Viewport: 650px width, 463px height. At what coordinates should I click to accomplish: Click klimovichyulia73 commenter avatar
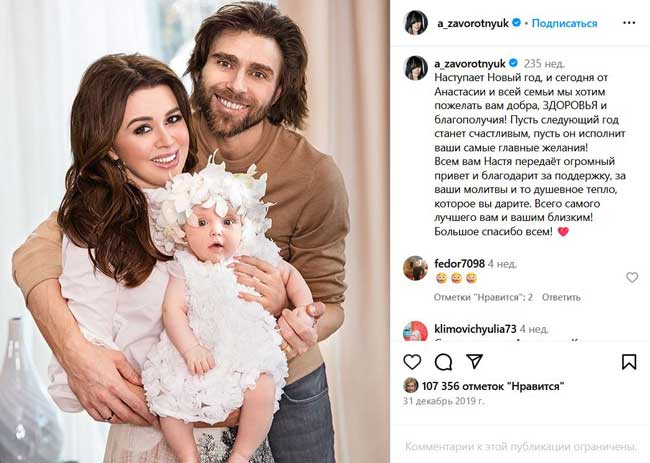tap(415, 331)
